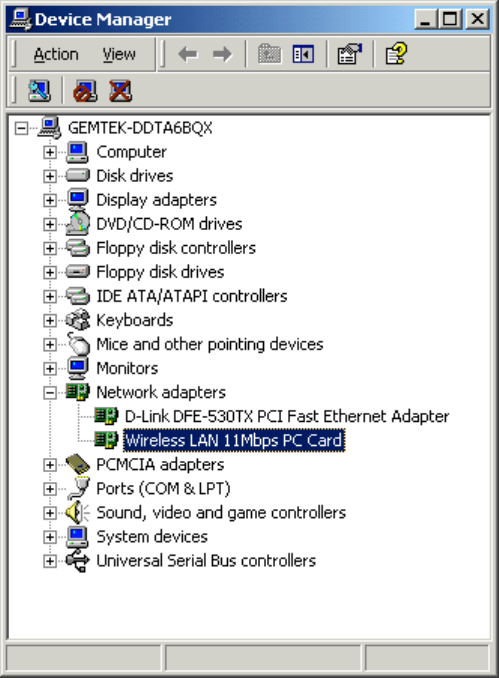This screenshot has width=499, height=678.
Task: Click the Back arrow toolbar button
Action: pyautogui.click(x=188, y=54)
